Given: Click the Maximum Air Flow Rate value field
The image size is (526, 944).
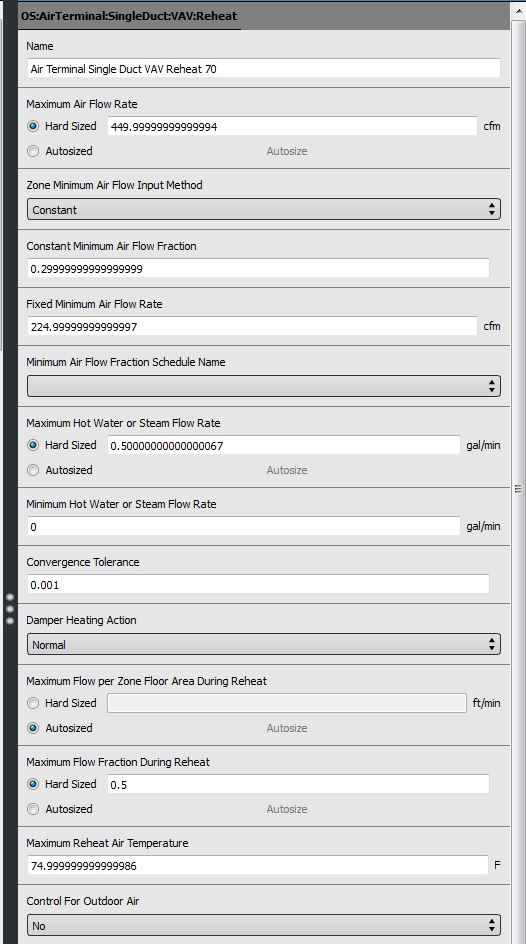Looking at the screenshot, I should (292, 126).
